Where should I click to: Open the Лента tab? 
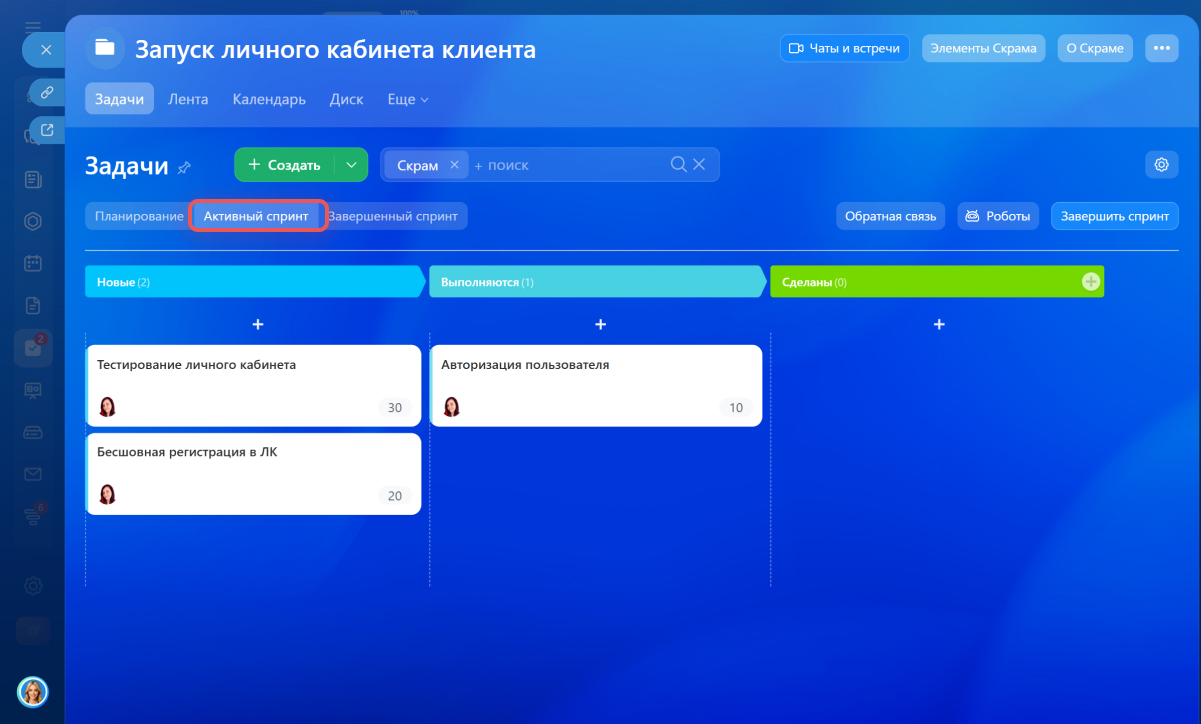click(188, 99)
